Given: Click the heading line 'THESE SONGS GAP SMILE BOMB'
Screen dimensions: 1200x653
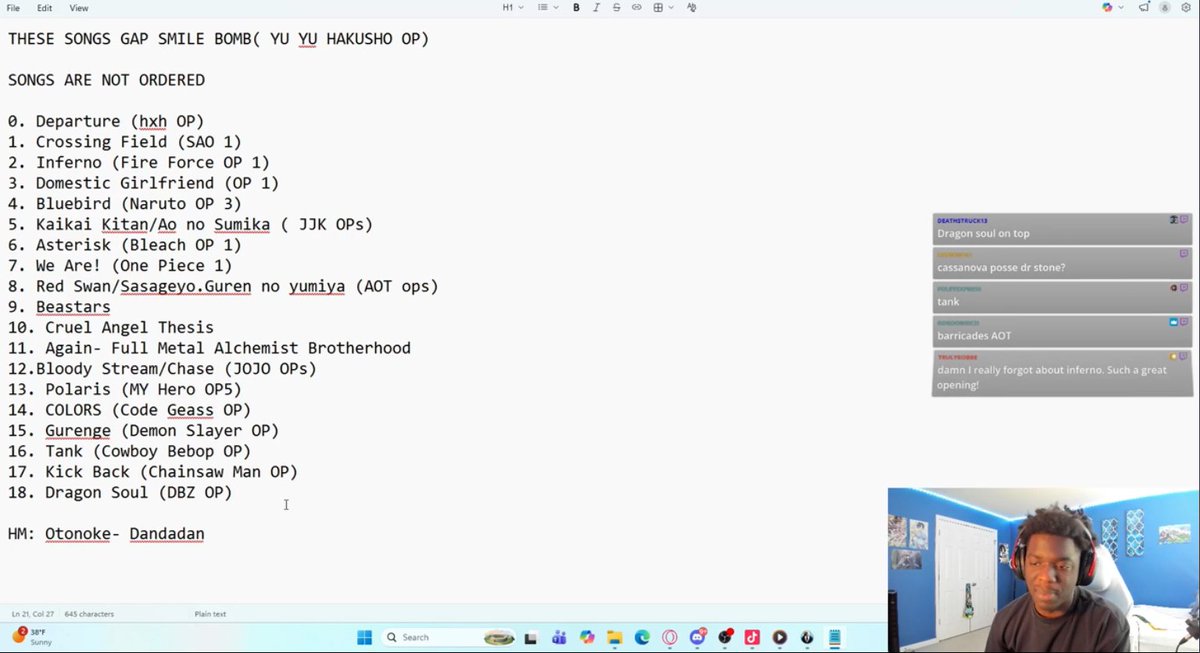Looking at the screenshot, I should (218, 39).
